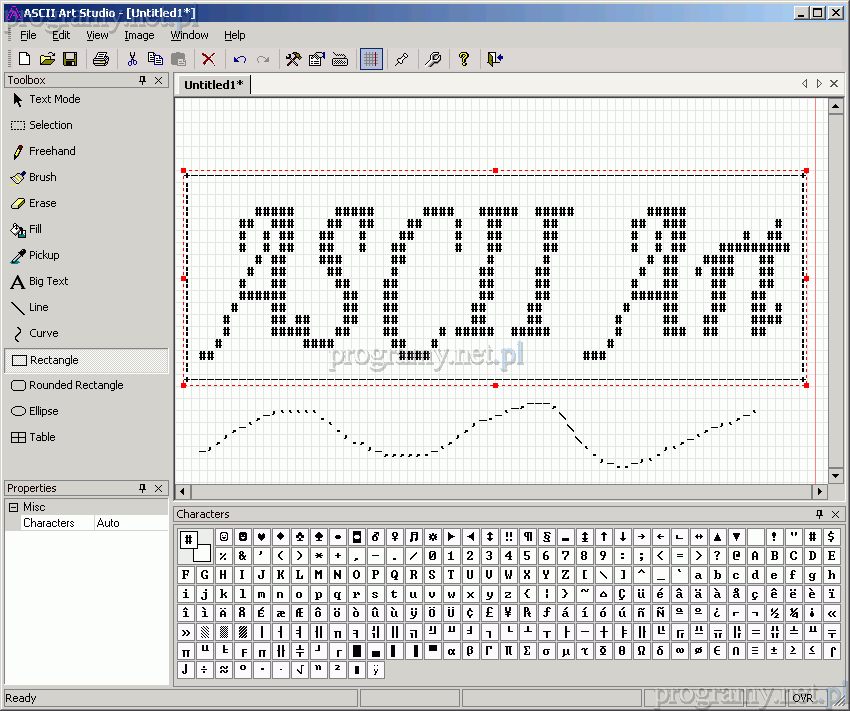Choose the Erase tool
This screenshot has height=711, width=850.
tap(42, 203)
